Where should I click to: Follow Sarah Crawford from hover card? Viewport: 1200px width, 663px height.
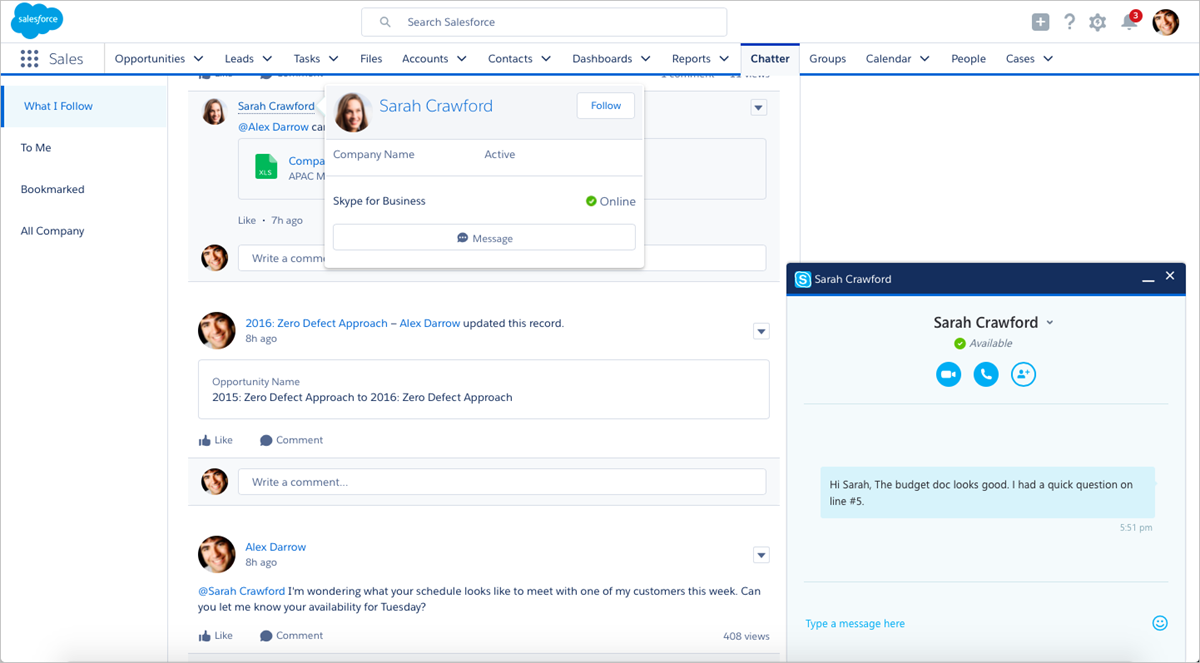[x=606, y=106]
